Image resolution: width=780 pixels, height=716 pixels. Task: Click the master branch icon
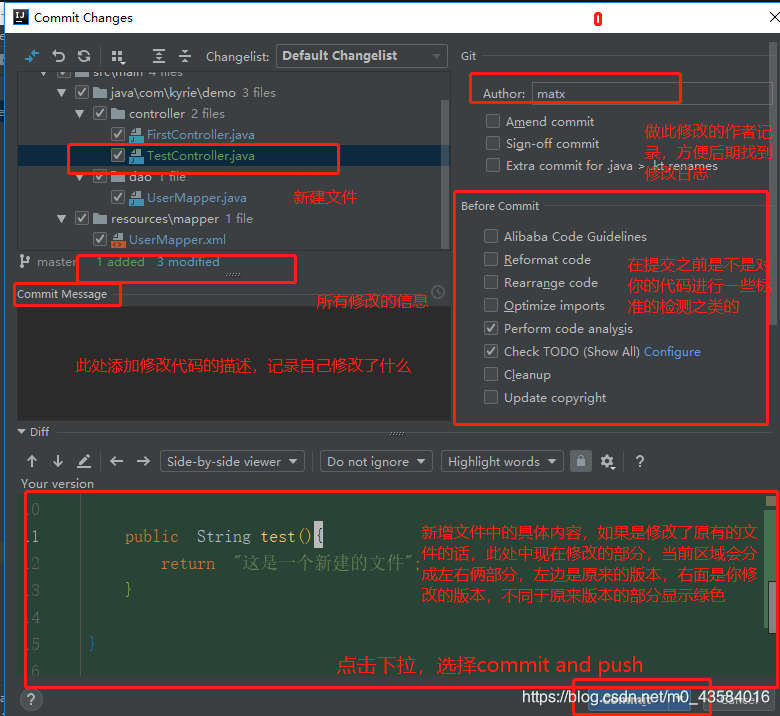click(24, 261)
